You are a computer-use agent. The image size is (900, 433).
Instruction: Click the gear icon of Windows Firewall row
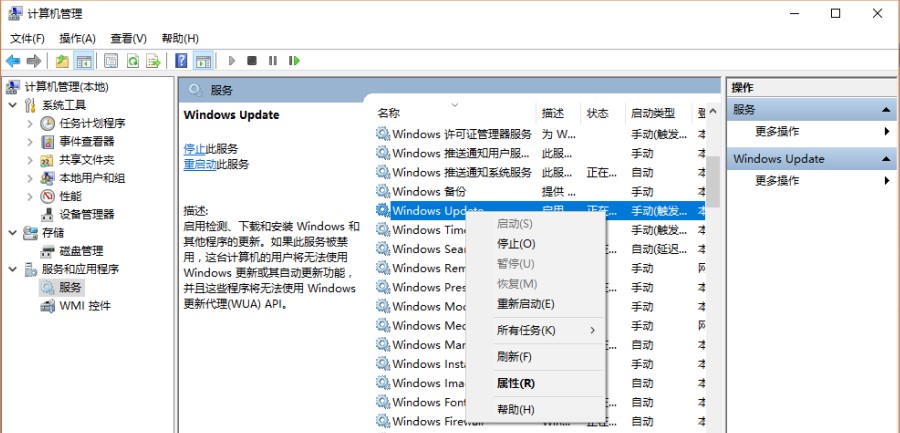pyautogui.click(x=383, y=421)
